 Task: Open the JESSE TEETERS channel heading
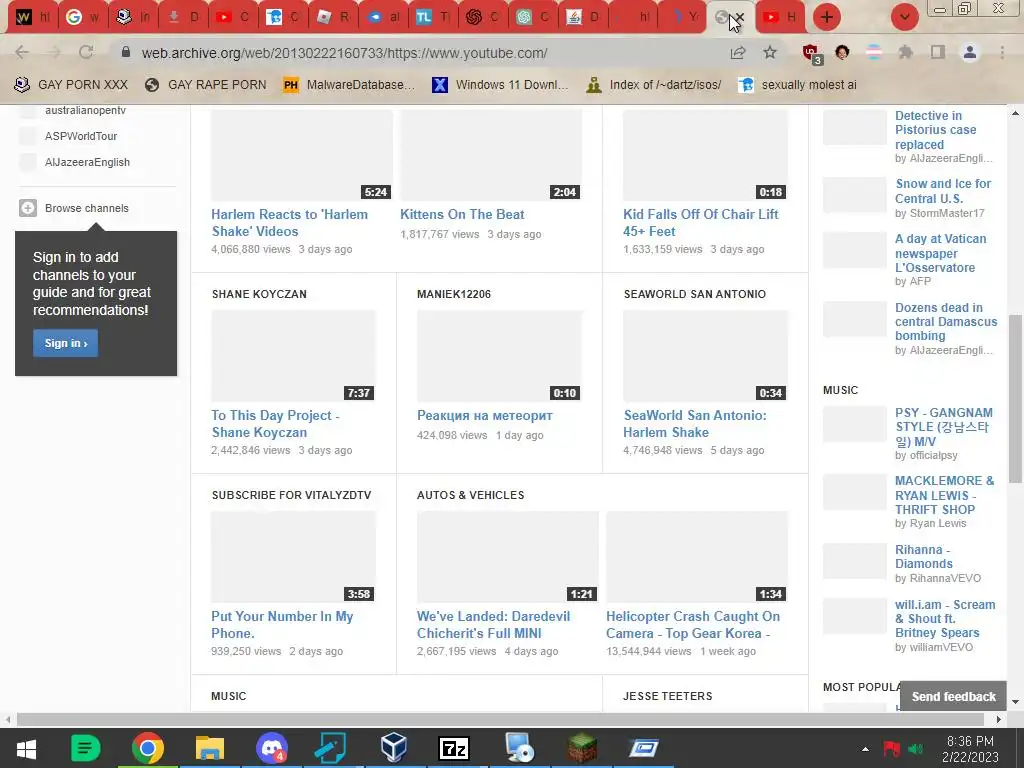(x=667, y=696)
